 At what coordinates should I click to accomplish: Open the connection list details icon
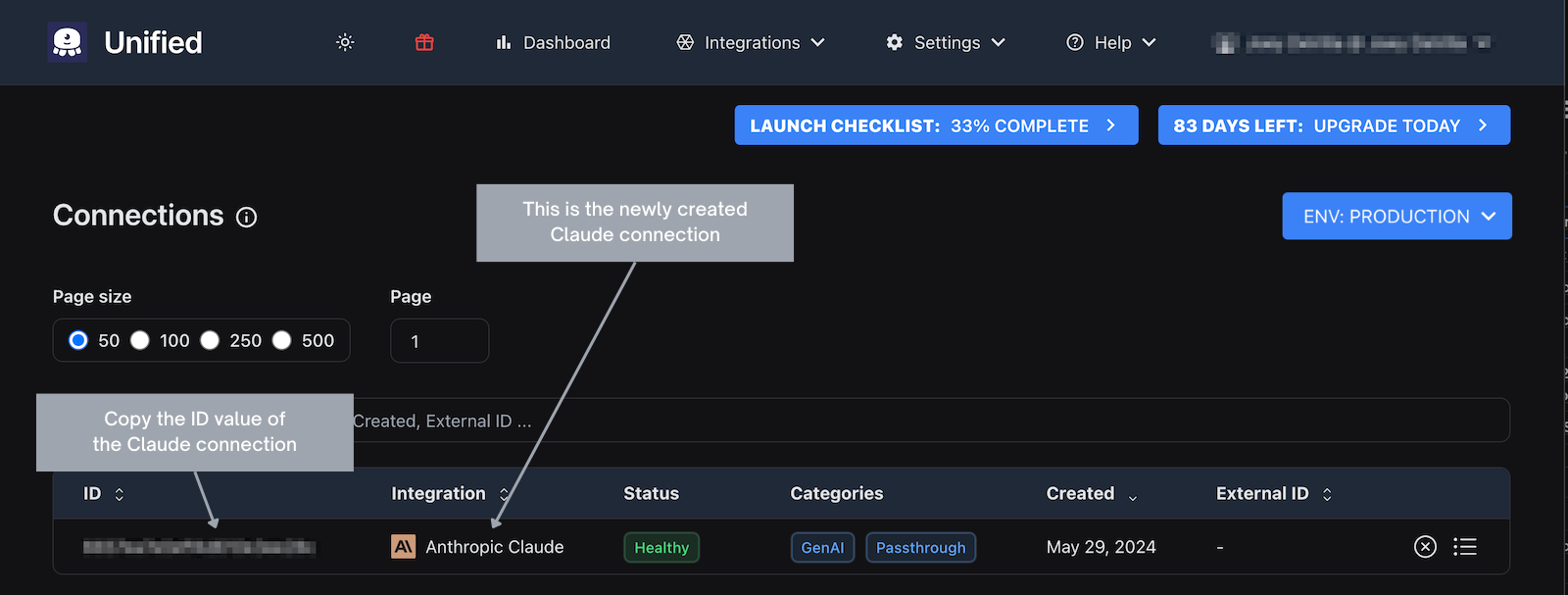tap(1465, 547)
